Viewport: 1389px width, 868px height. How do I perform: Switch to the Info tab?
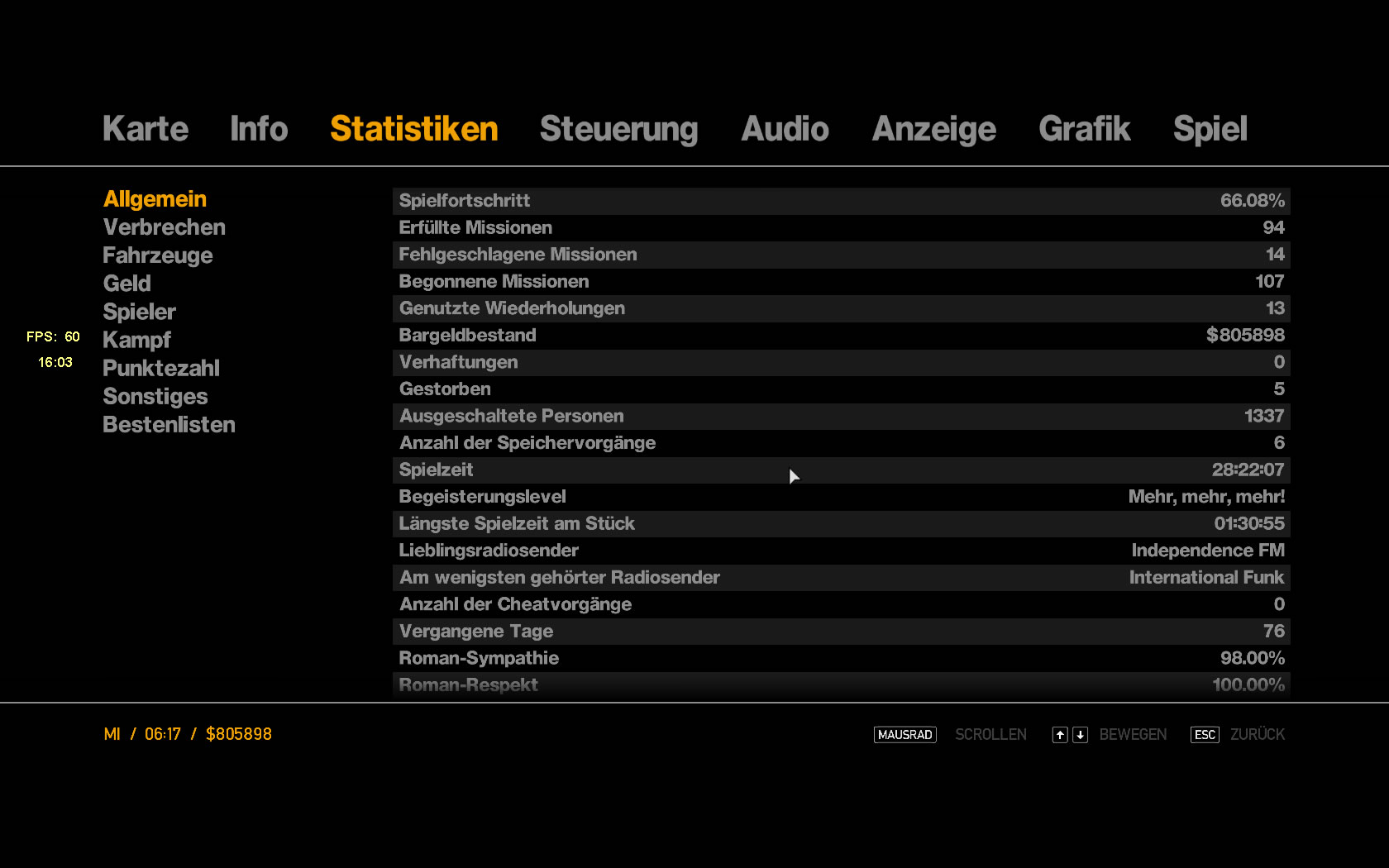coord(259,129)
